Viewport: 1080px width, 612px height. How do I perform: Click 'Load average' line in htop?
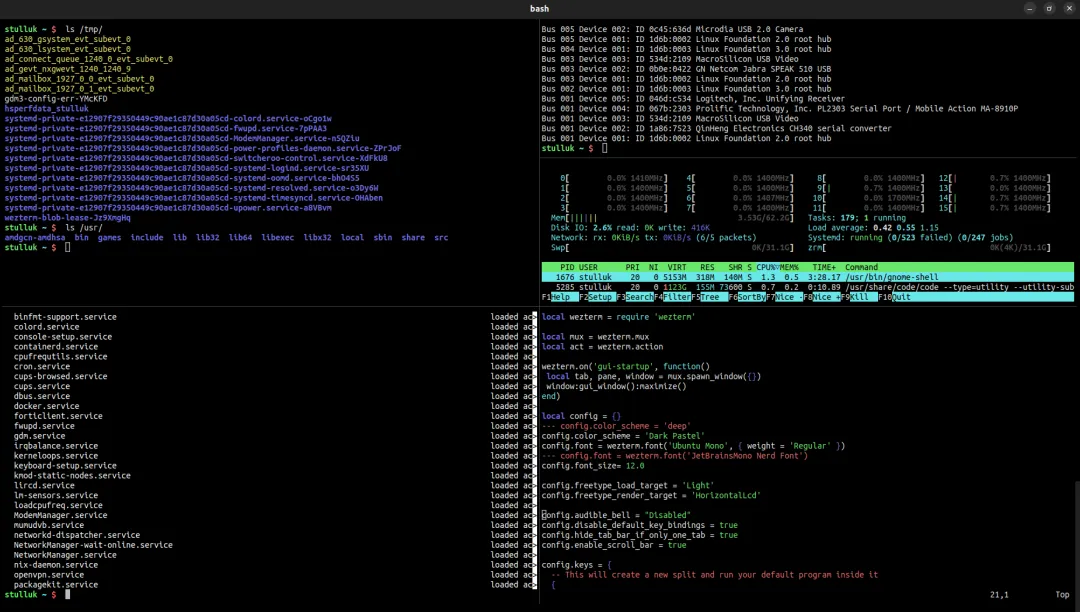pyautogui.click(x=873, y=227)
